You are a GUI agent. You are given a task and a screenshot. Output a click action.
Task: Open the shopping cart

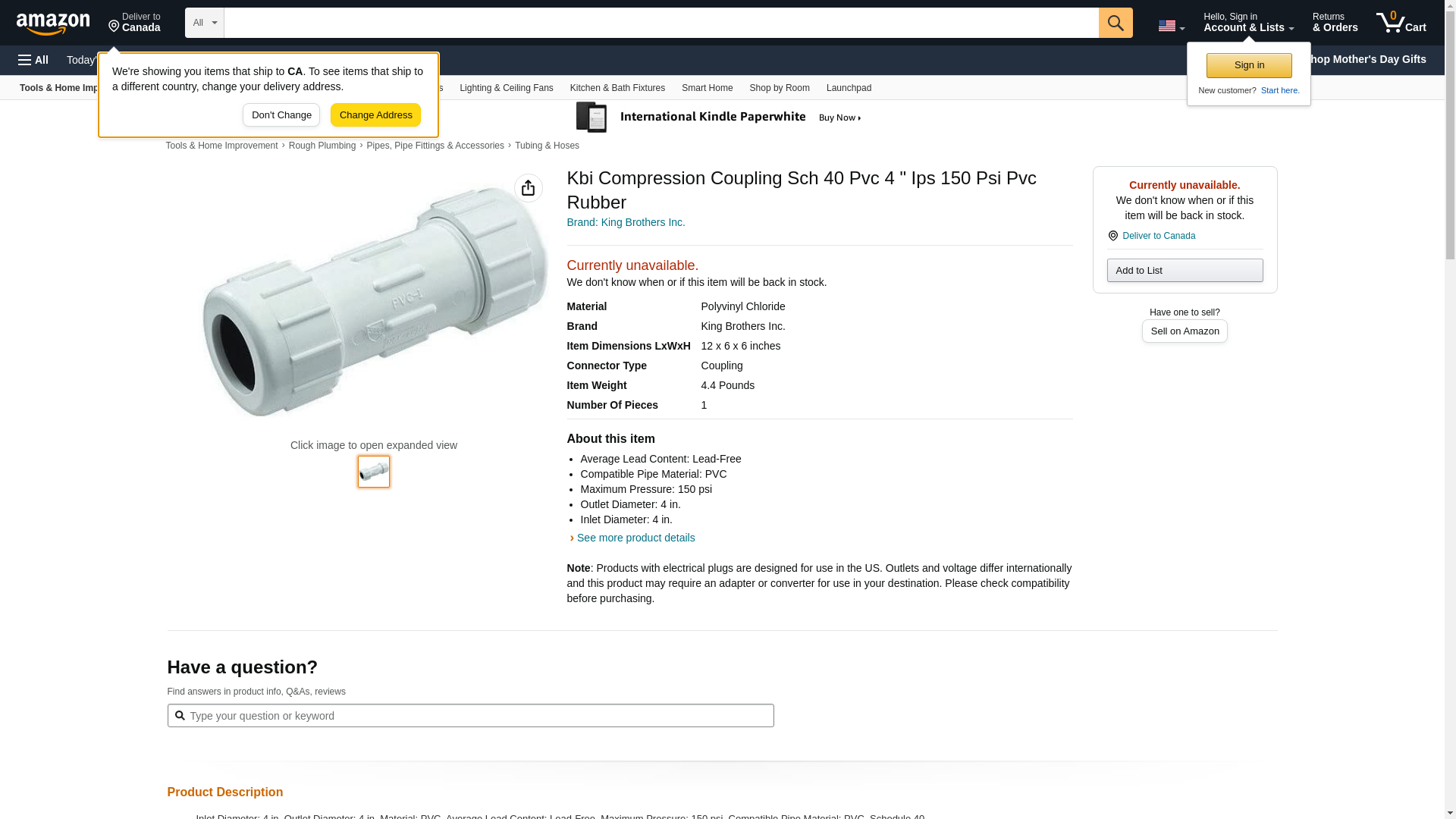point(1401,23)
